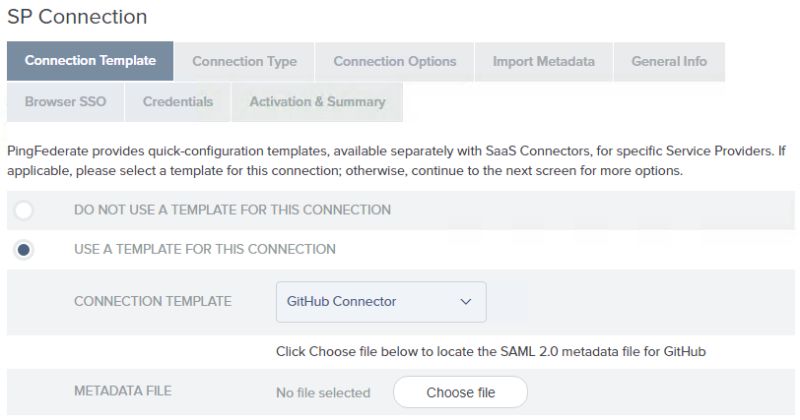Screen dimensions: 800x420
Task: Open the Credentials tab
Action: 177,102
